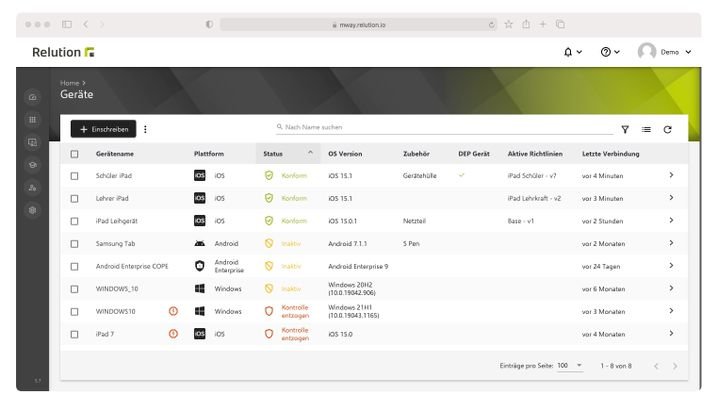This screenshot has width=718, height=411.
Task: Open the Einträge pro Seite dropdown
Action: click(x=570, y=366)
